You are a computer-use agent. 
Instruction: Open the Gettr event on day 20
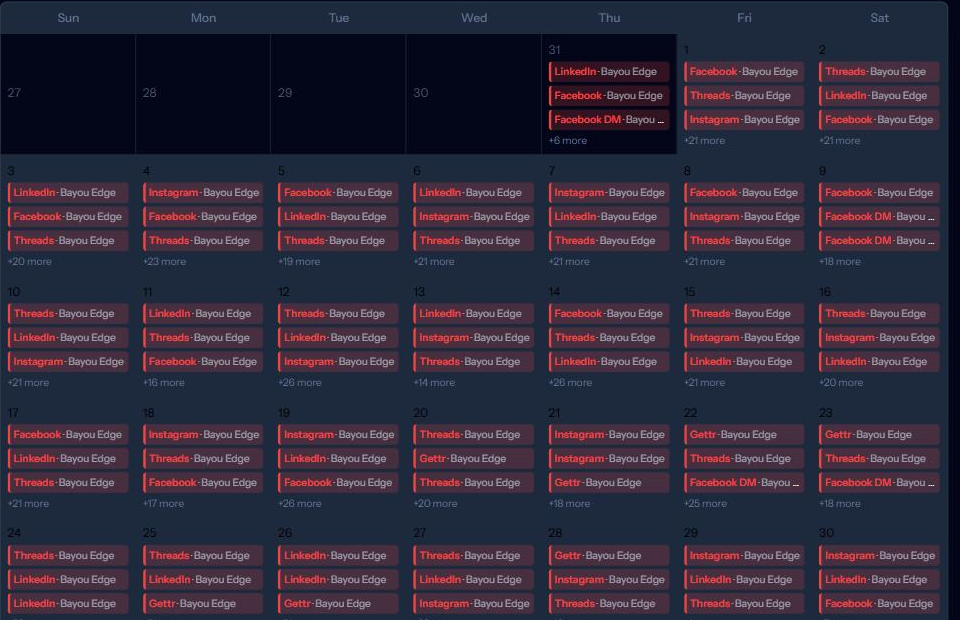point(474,458)
